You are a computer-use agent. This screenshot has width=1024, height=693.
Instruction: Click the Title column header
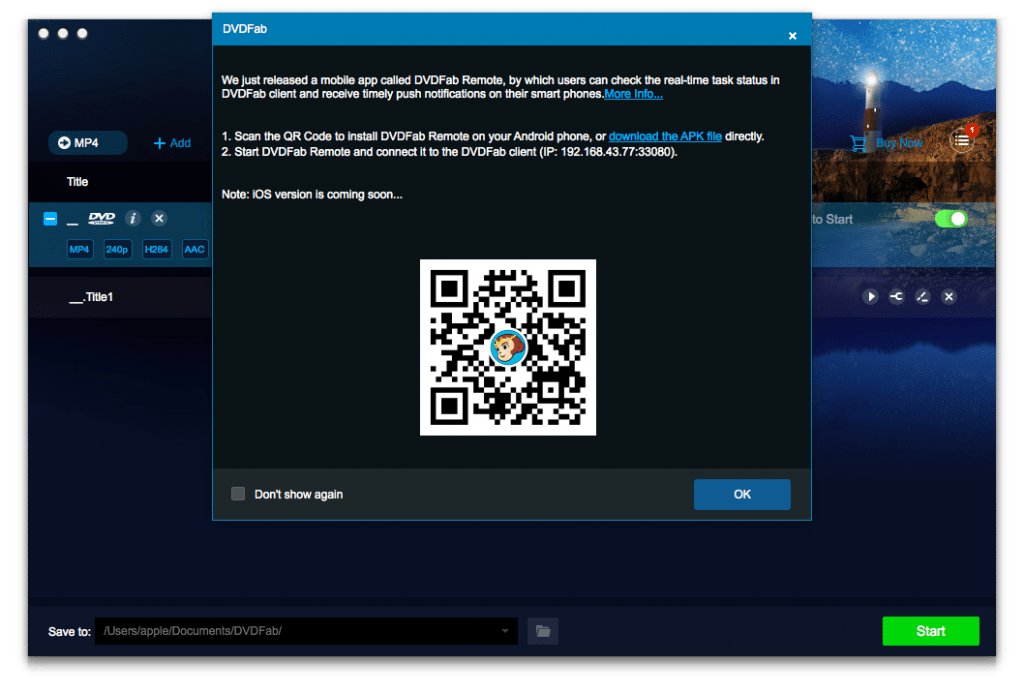[77, 182]
